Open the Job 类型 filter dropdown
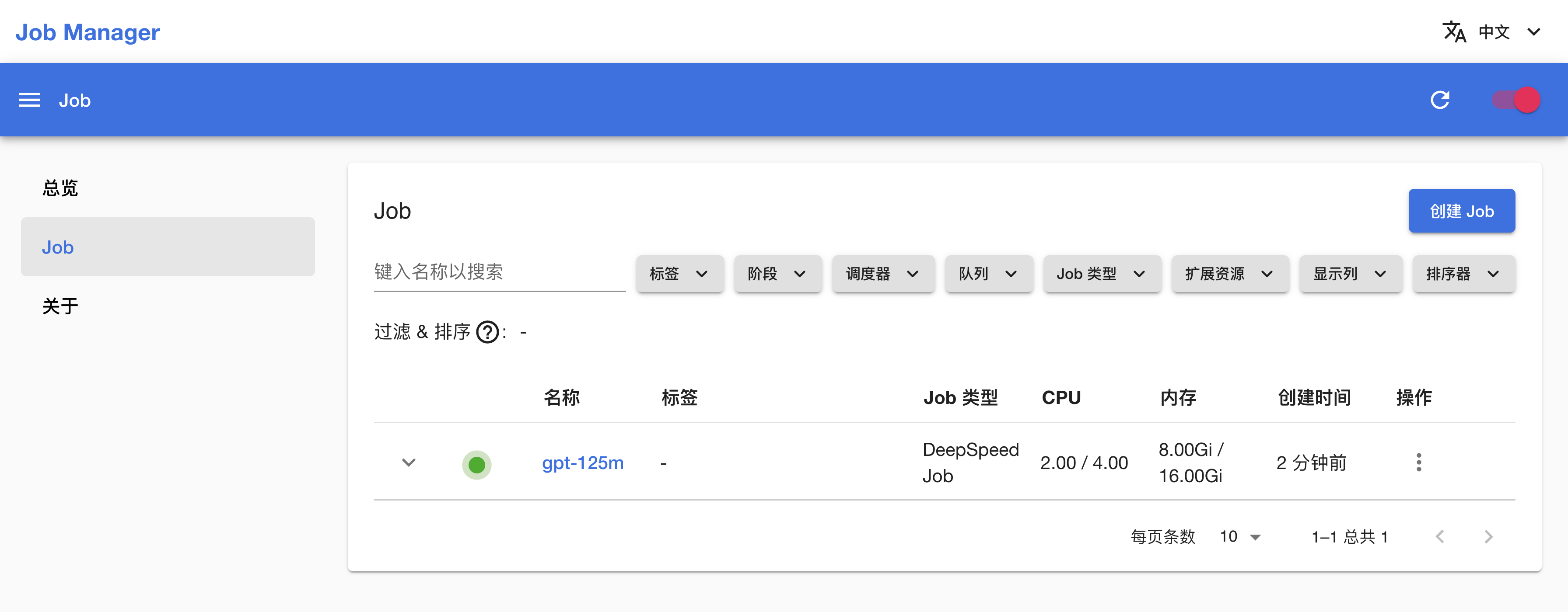1568x612 pixels. 1102,274
